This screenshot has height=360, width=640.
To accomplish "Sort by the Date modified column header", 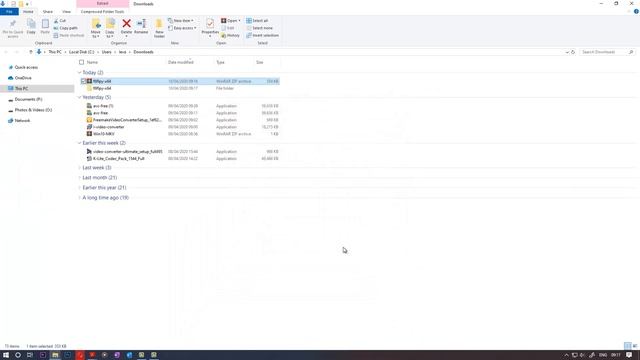I will click(x=181, y=62).
